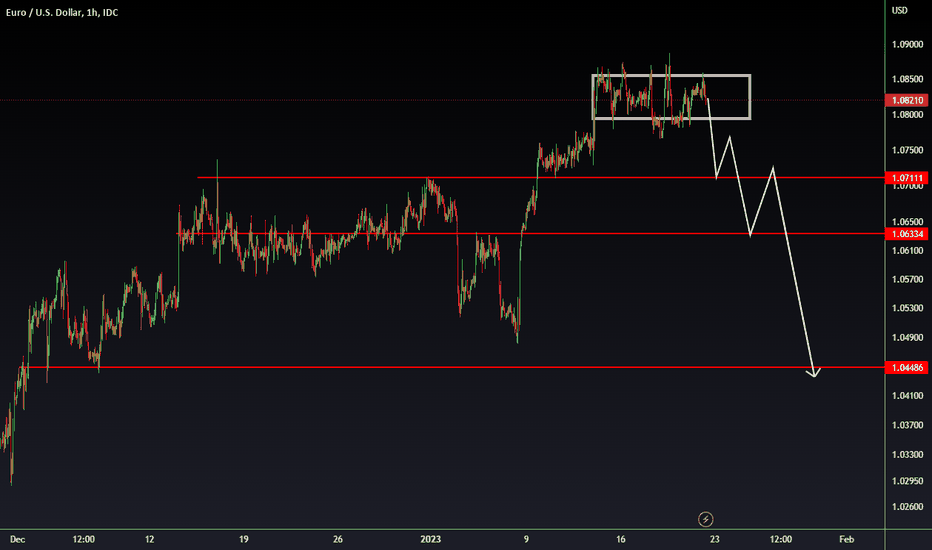Viewport: 932px width, 550px height.
Task: Click the Euro / U.S. Dollar symbol title
Action: [62, 12]
